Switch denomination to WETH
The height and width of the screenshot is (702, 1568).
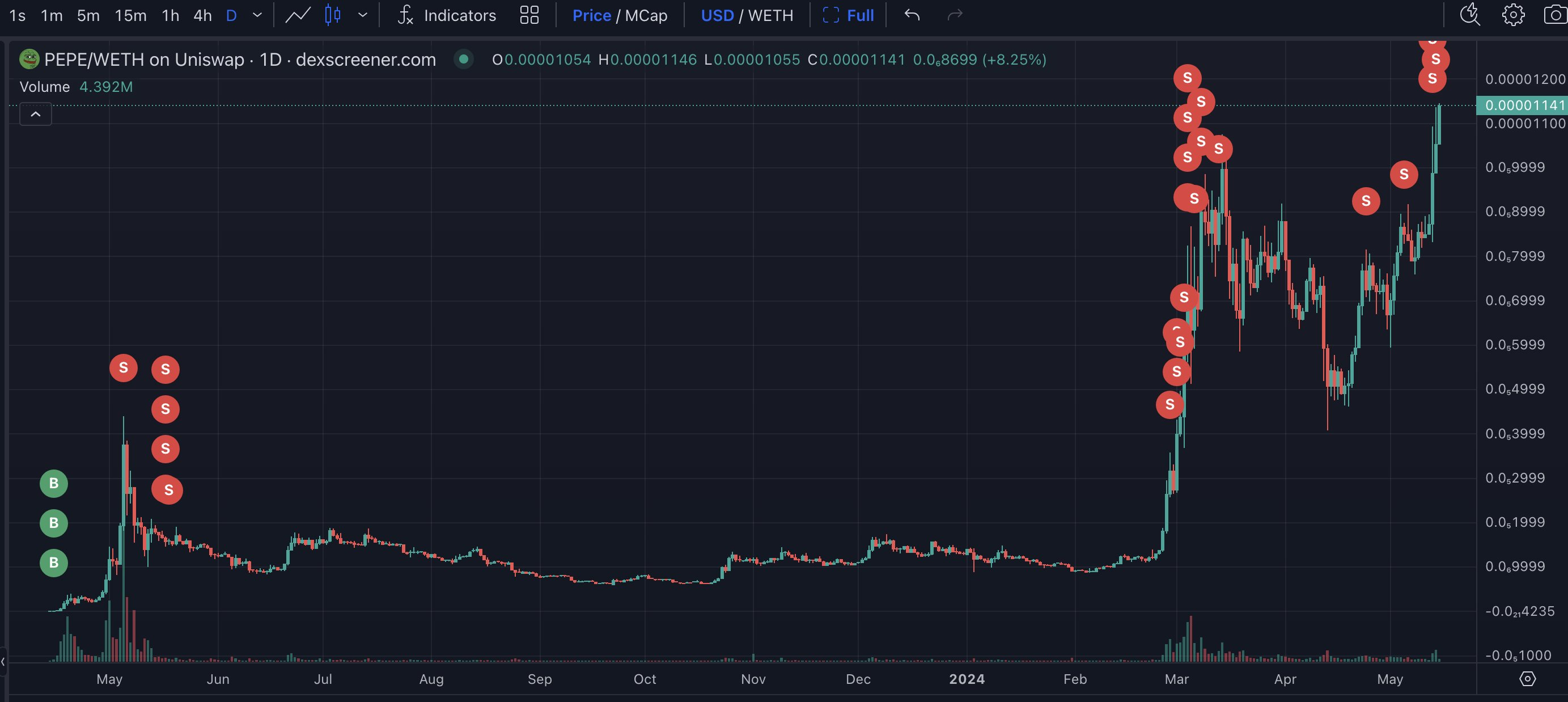pyautogui.click(x=770, y=15)
